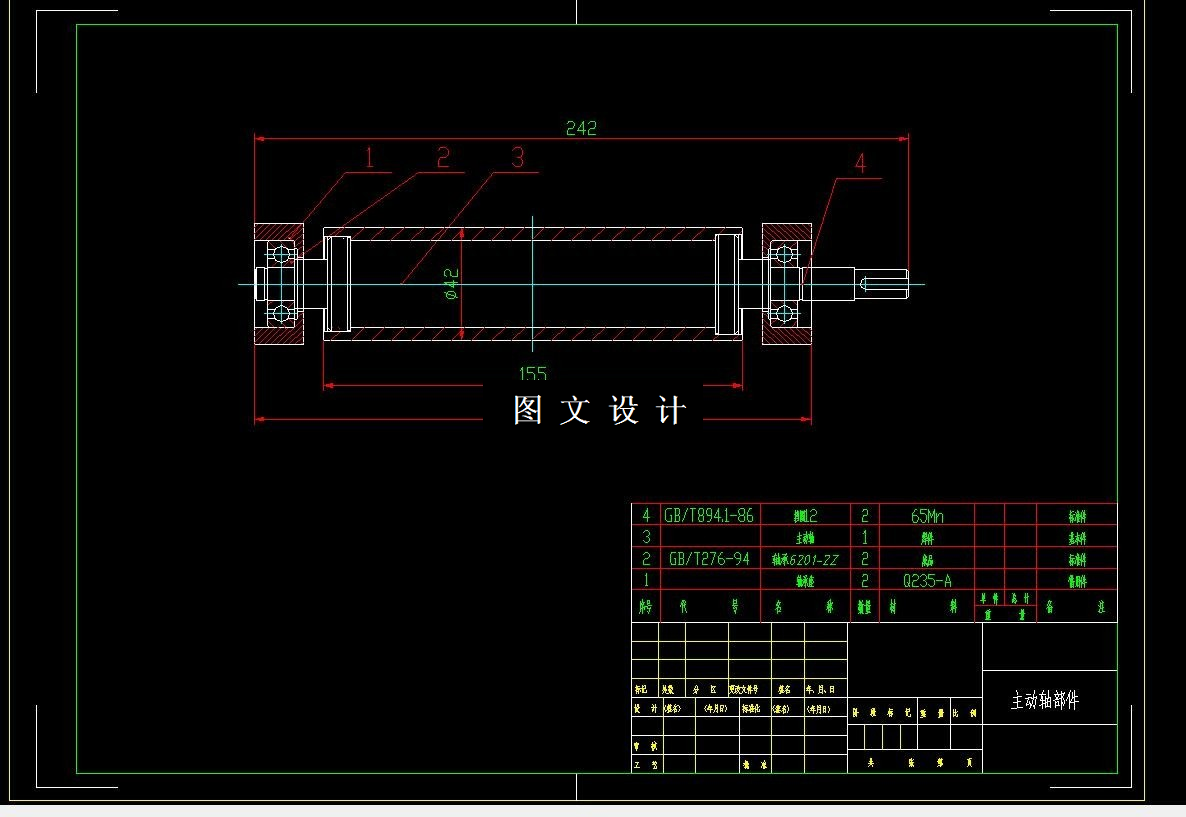Select part balloon number 1 on drawing
1186x817 pixels.
(x=369, y=157)
